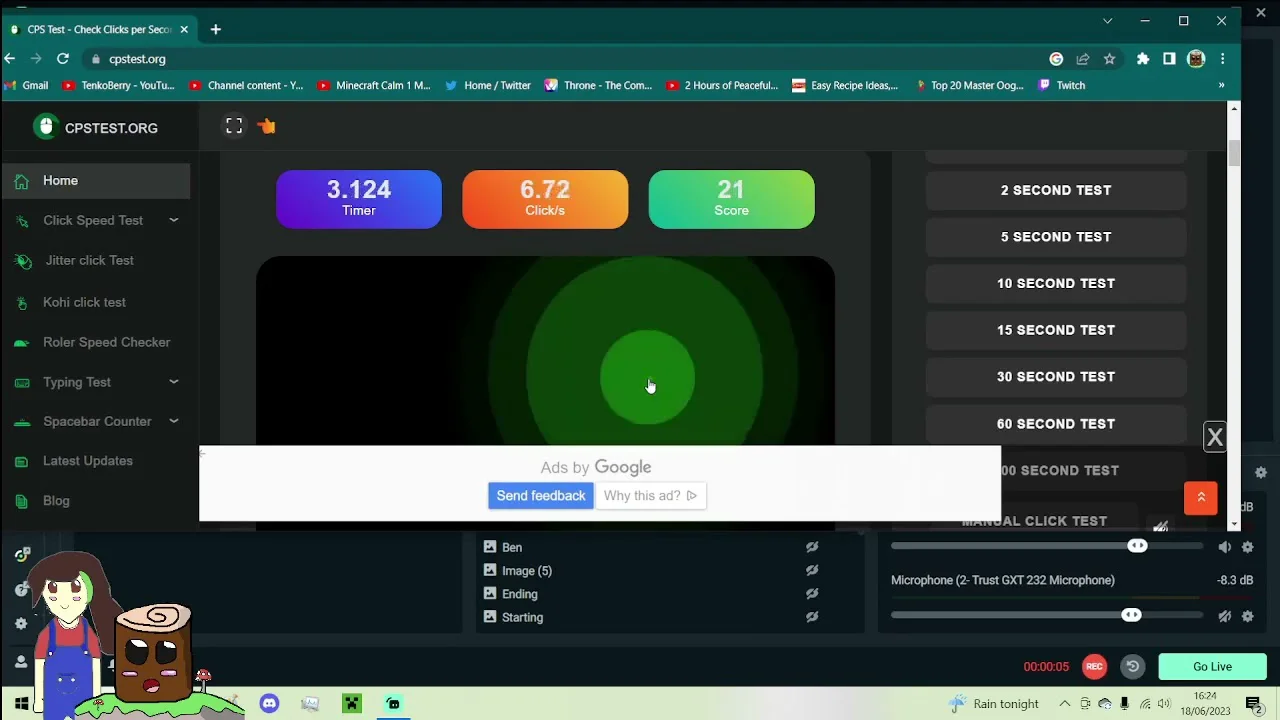
Task: Select the 10 SECOND TEST button
Action: point(1055,283)
